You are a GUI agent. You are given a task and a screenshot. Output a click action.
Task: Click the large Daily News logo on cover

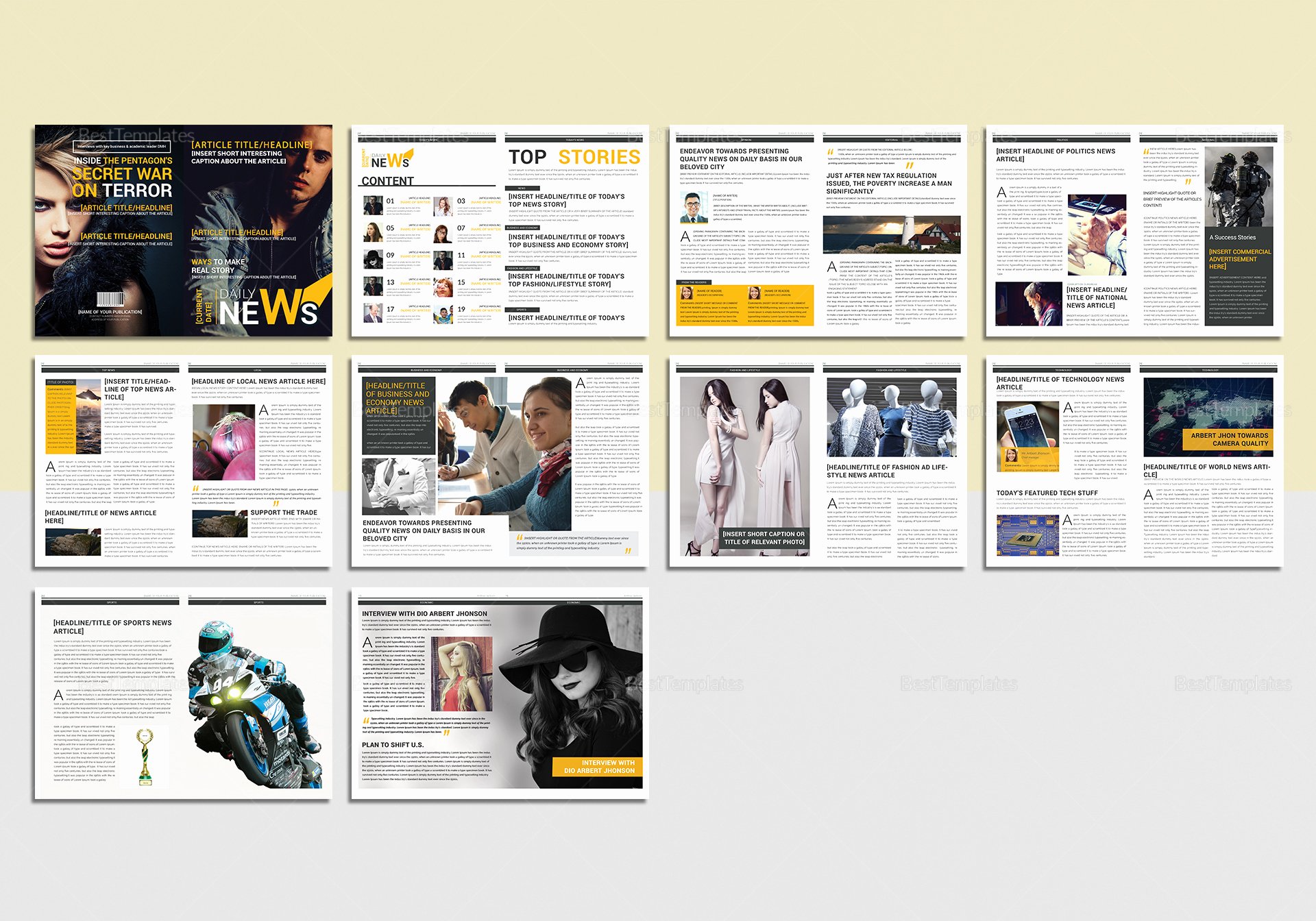[267, 306]
